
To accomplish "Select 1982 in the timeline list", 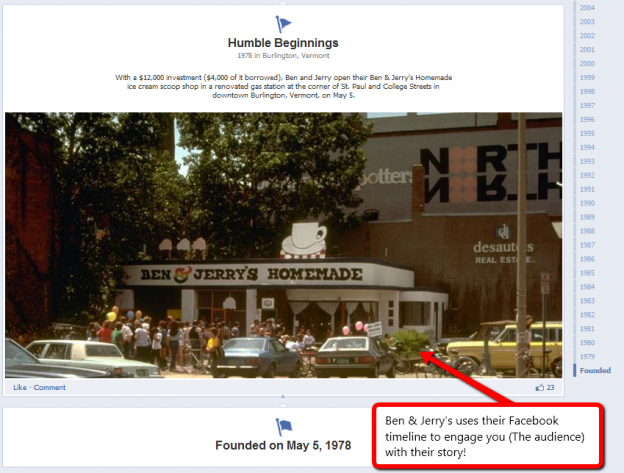I will pyautogui.click(x=587, y=315).
